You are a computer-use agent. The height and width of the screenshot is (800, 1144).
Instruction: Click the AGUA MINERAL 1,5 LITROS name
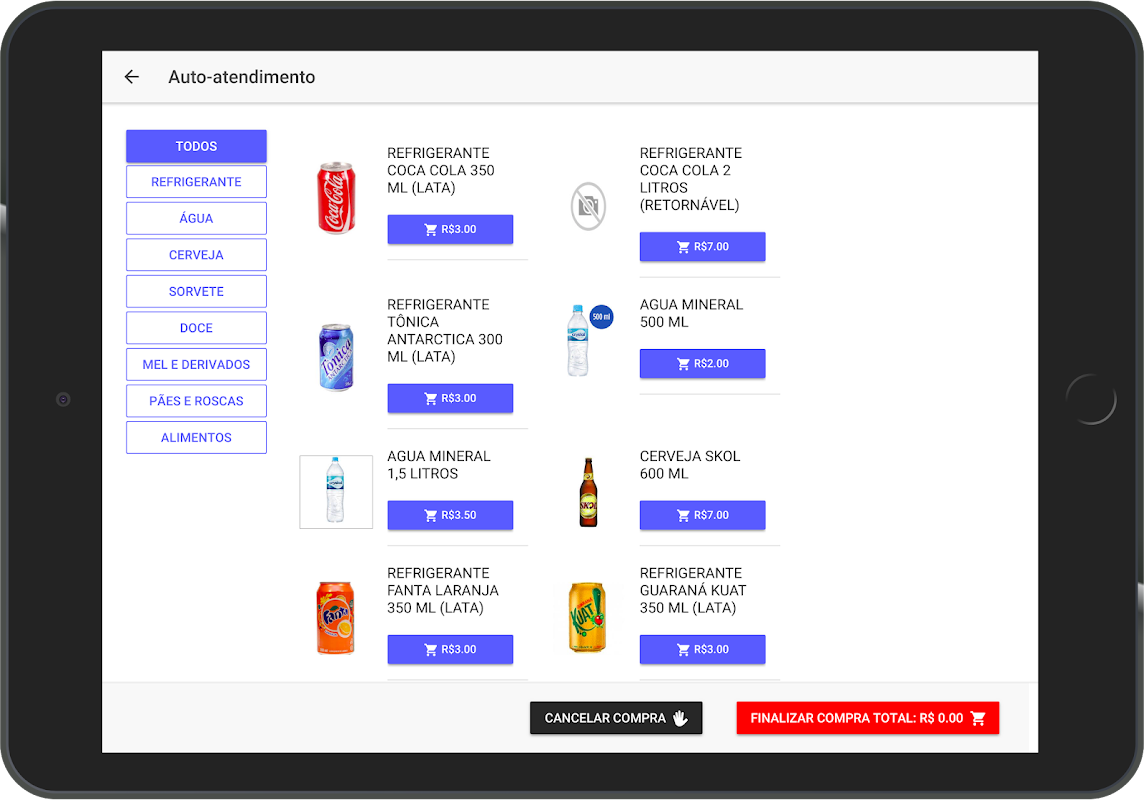pyautogui.click(x=438, y=465)
